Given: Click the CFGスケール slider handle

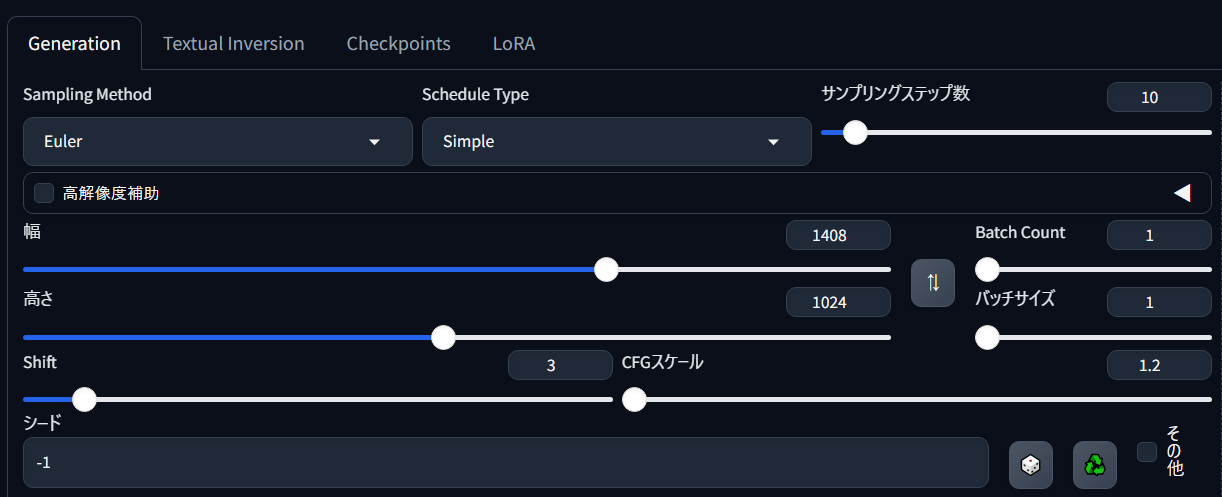Looking at the screenshot, I should point(634,400).
